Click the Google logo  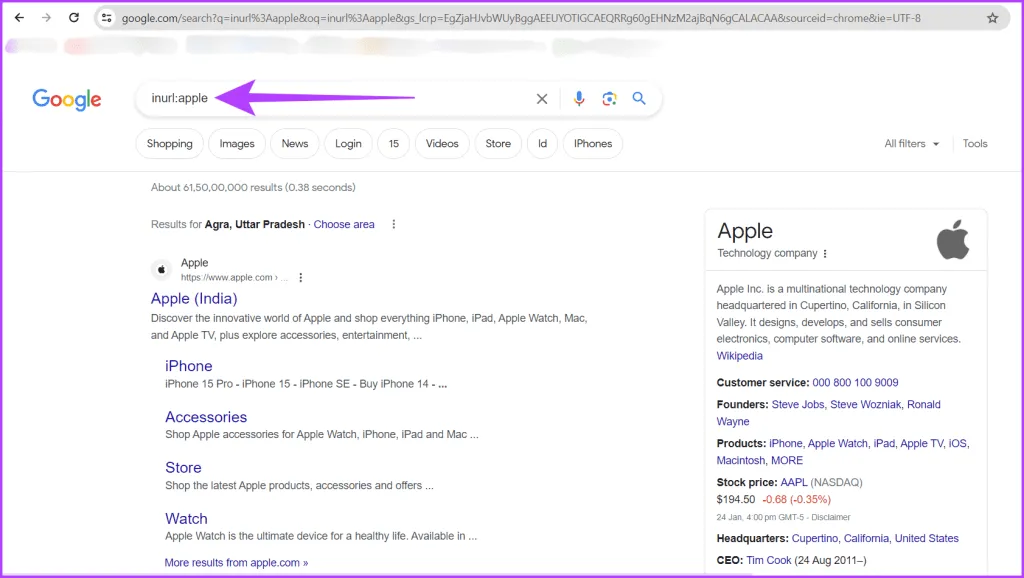pyautogui.click(x=67, y=99)
